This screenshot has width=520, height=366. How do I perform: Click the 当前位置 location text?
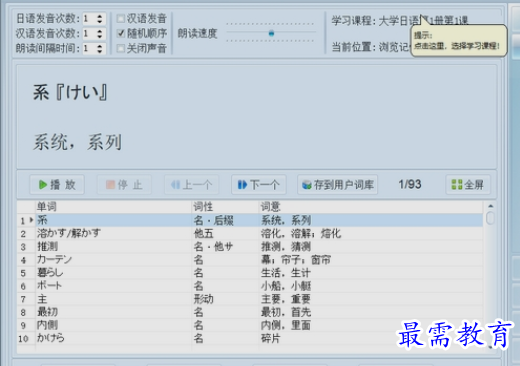pyautogui.click(x=371, y=47)
